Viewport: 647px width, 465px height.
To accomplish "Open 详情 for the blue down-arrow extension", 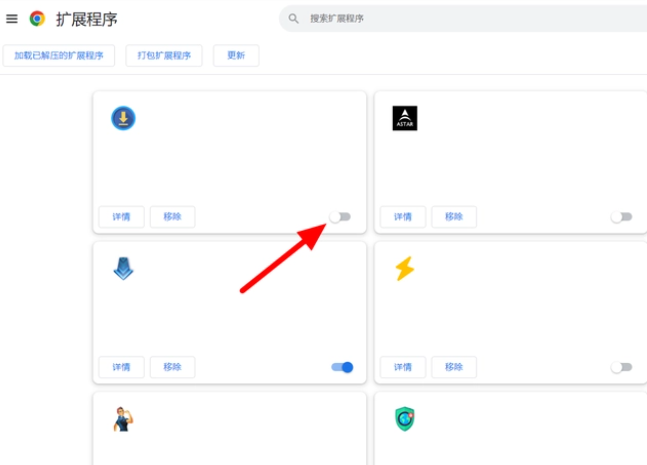I will click(x=121, y=367).
